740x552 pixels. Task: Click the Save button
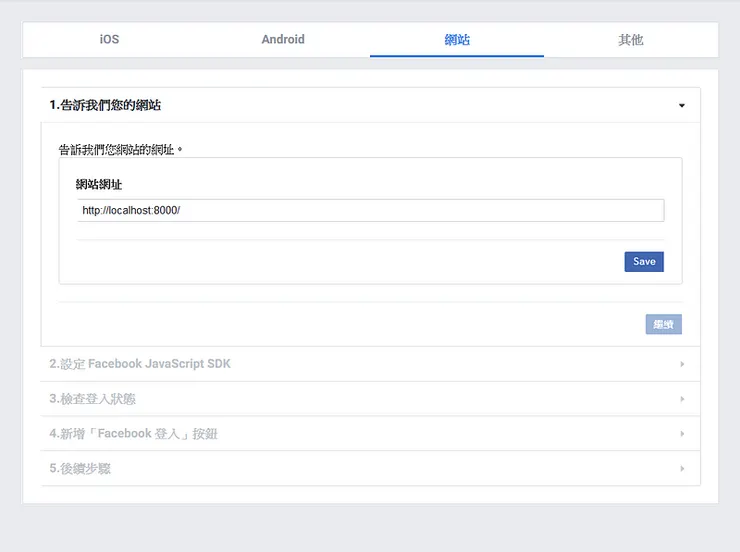pyautogui.click(x=644, y=261)
